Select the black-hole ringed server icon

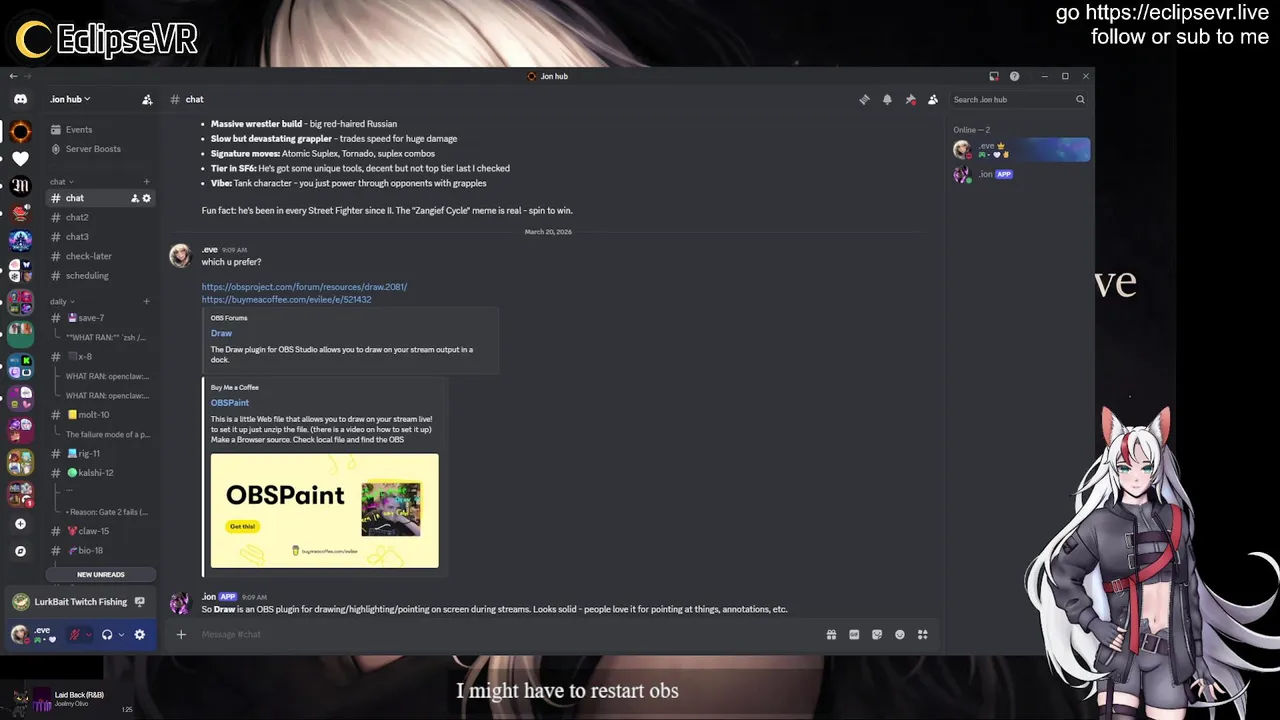pyautogui.click(x=20, y=131)
